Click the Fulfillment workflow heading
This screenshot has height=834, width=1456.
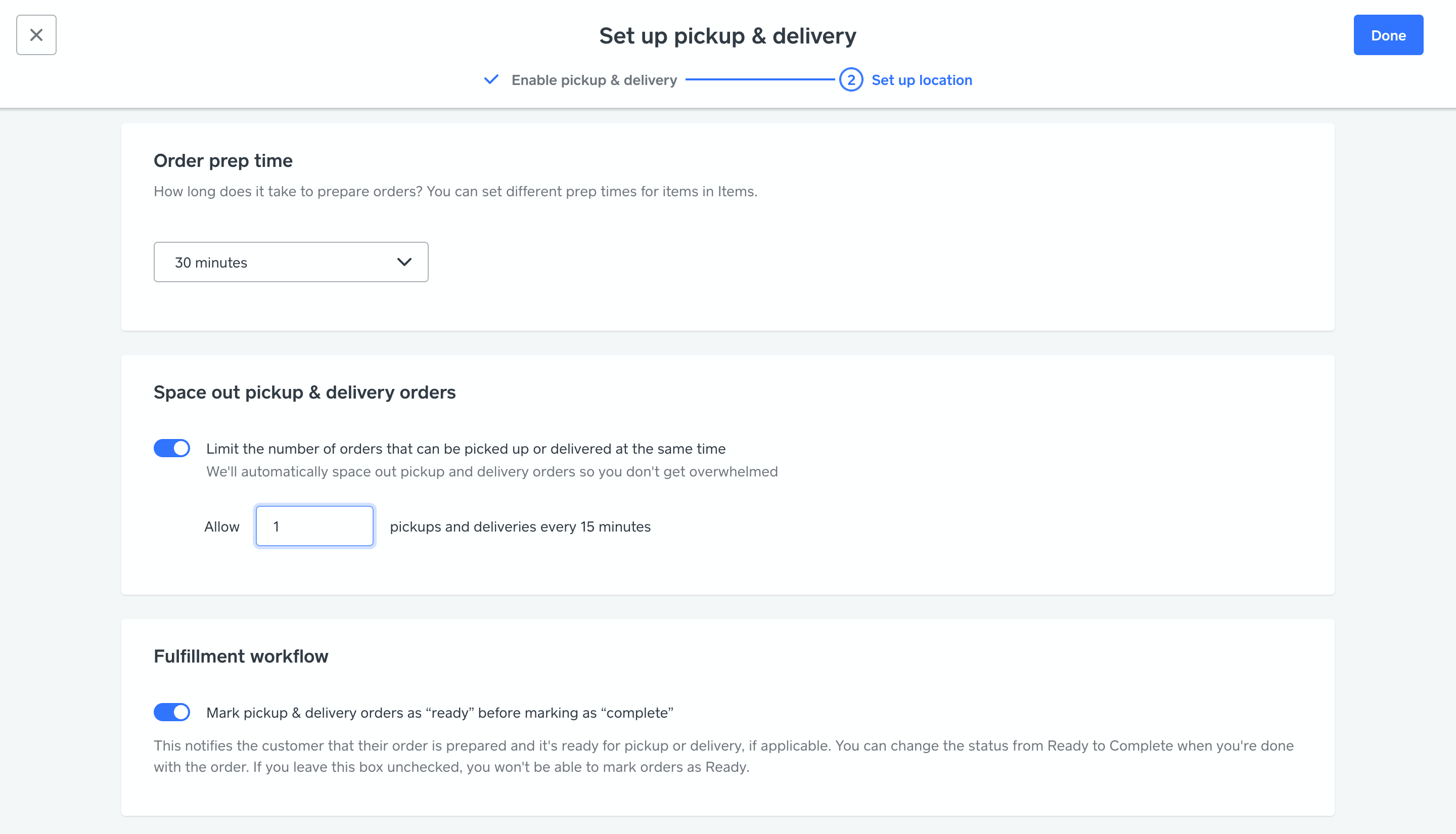point(241,656)
